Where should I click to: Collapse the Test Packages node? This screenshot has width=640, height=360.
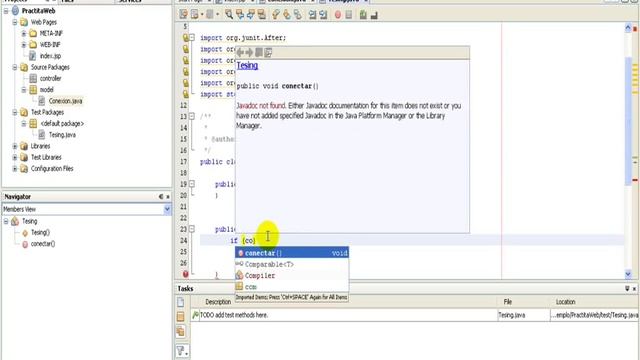tap(15, 112)
